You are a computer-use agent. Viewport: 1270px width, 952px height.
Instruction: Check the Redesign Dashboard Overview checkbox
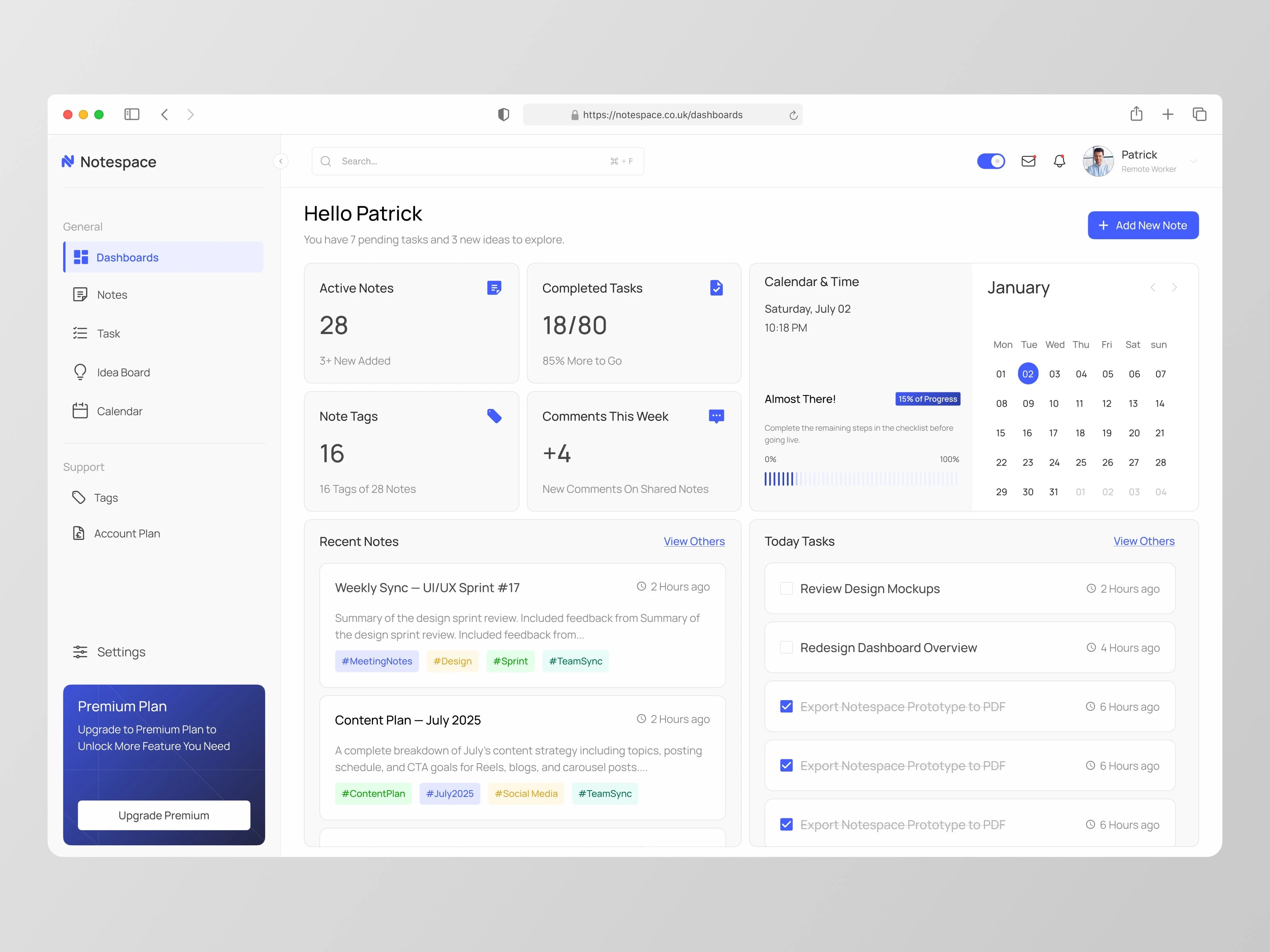787,647
